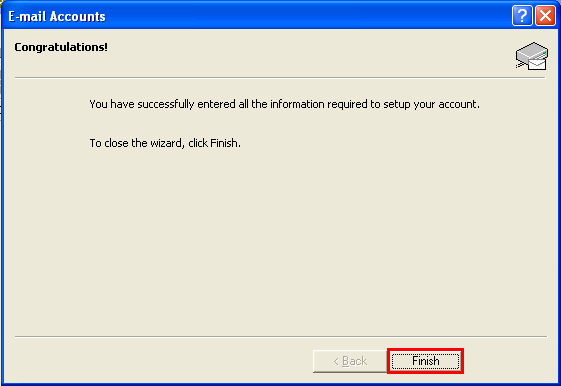
Task: Click the word Finish in the instruction sentence
Action: pyautogui.click(x=224, y=143)
